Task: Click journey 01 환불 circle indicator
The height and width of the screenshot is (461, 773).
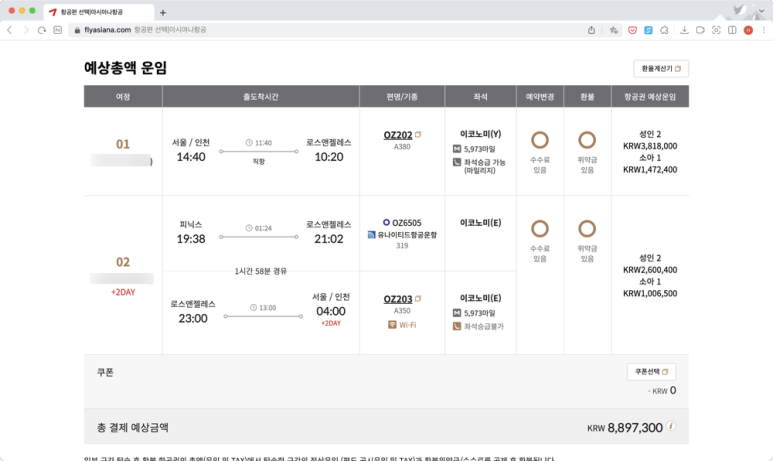Action: click(587, 140)
